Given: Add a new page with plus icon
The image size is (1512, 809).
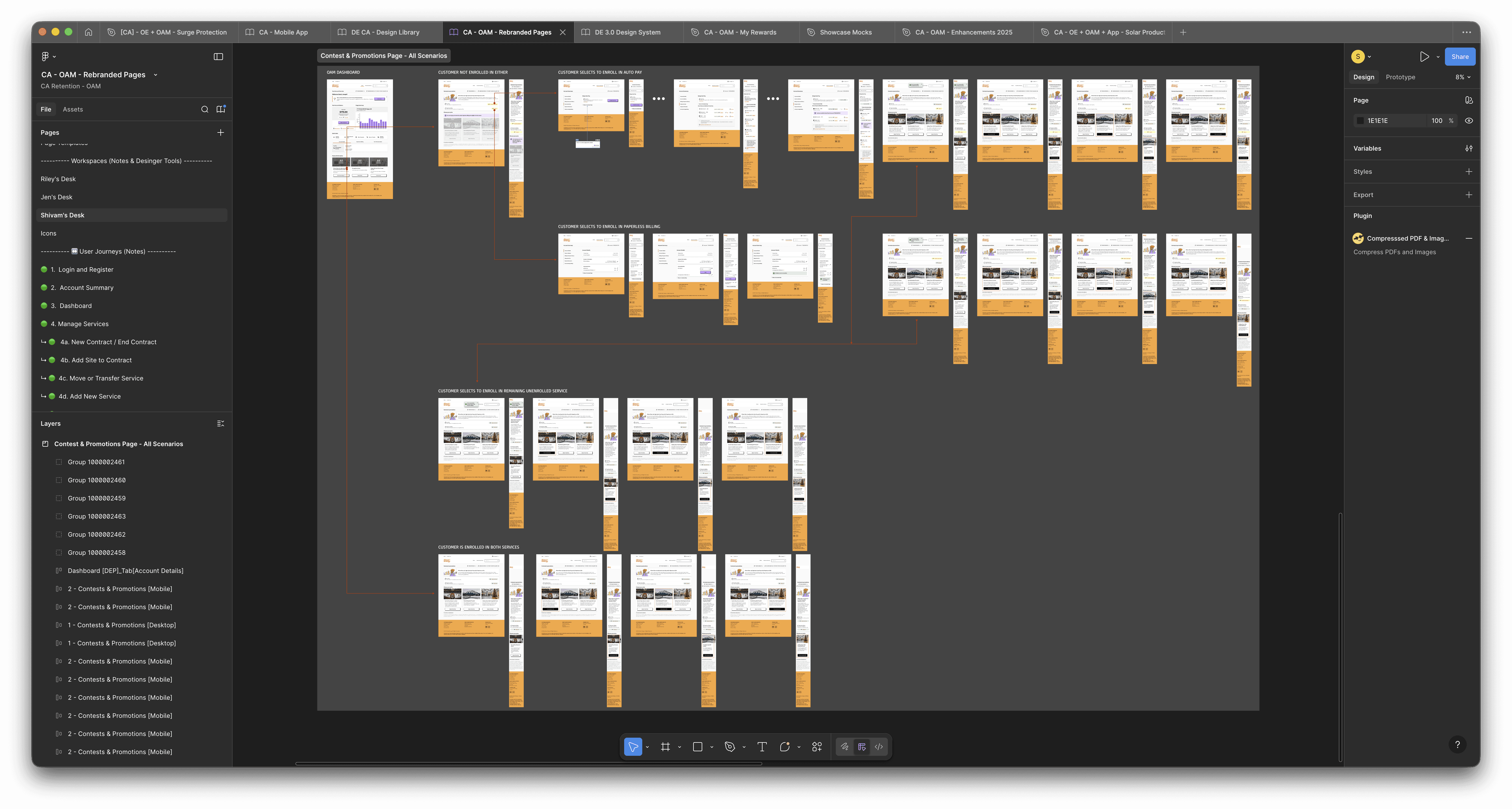Looking at the screenshot, I should click(221, 133).
